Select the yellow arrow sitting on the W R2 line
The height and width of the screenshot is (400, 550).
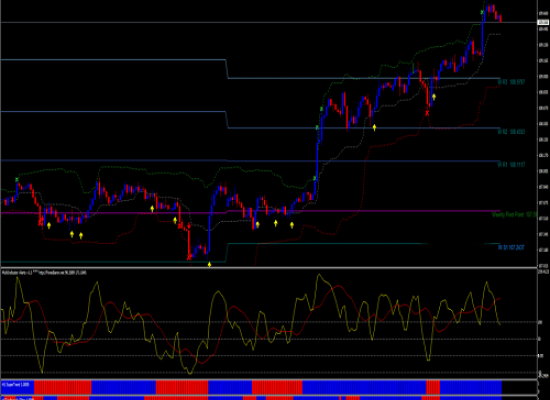pos(374,127)
